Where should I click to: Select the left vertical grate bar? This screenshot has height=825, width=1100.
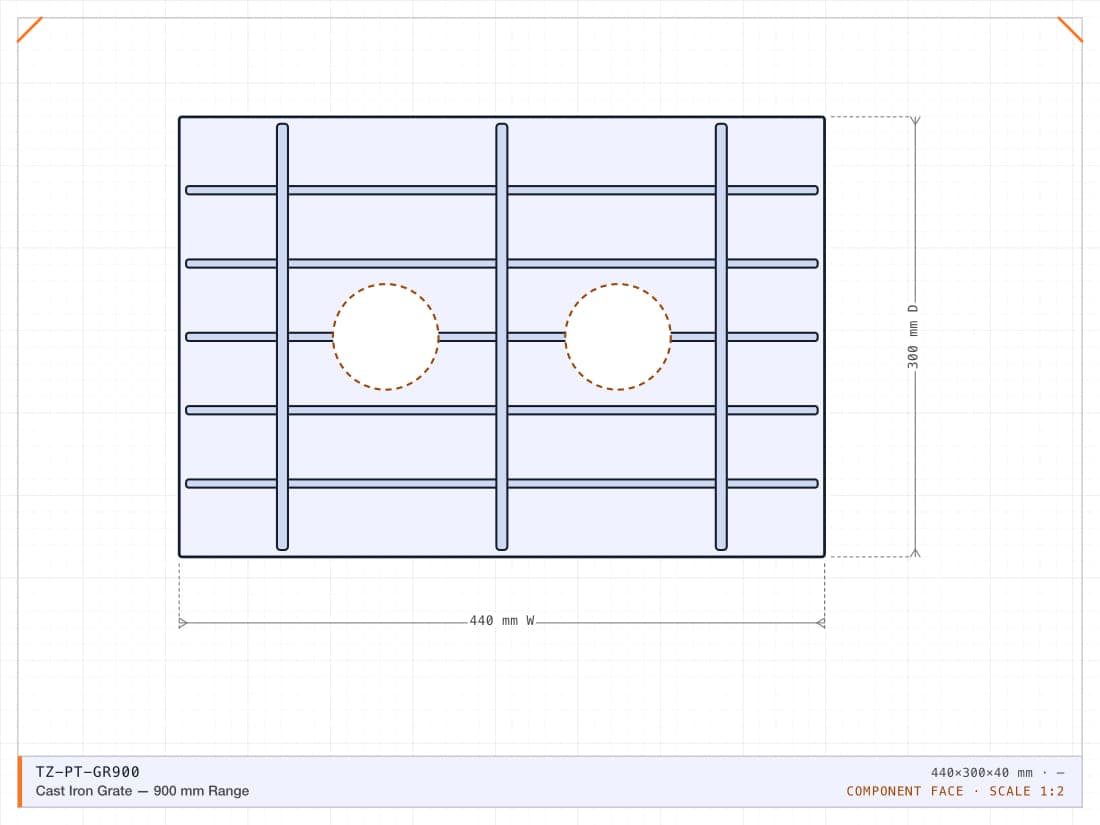283,337
